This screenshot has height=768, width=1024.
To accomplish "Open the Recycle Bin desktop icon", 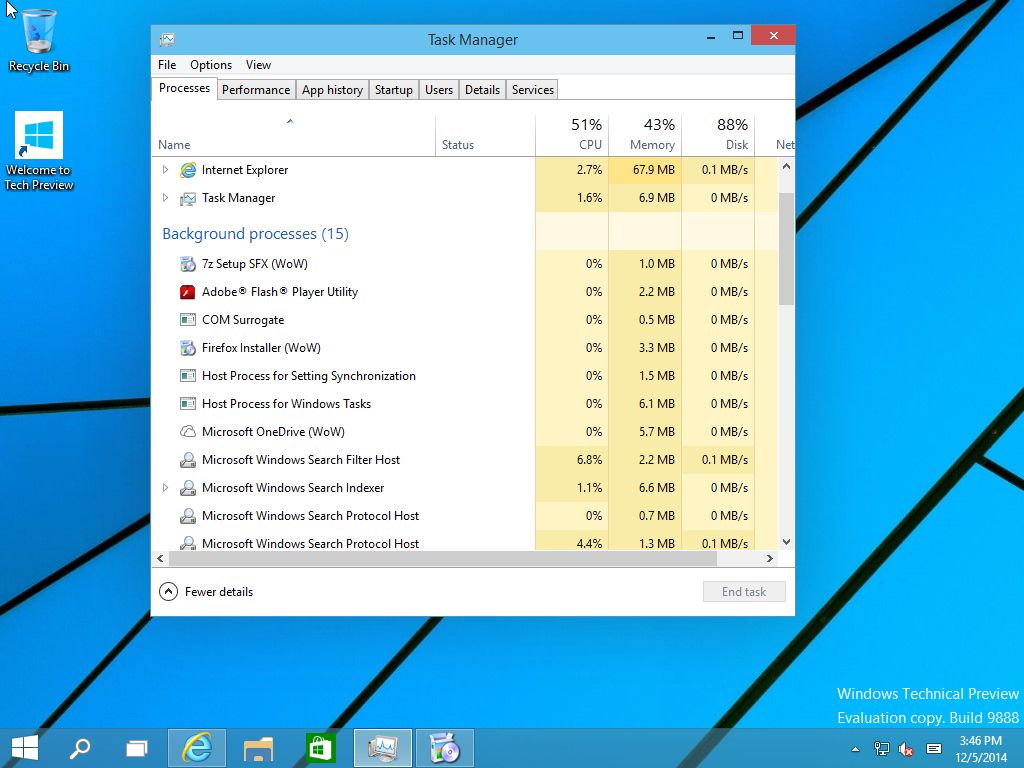I will point(39,39).
